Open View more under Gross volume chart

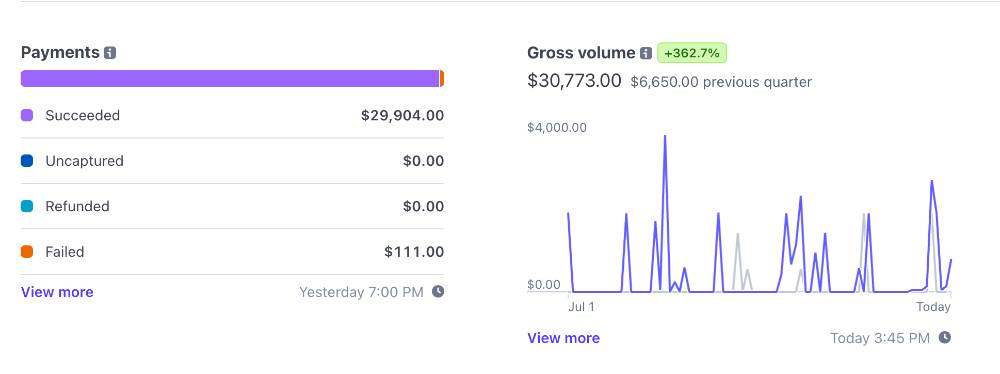coord(563,338)
